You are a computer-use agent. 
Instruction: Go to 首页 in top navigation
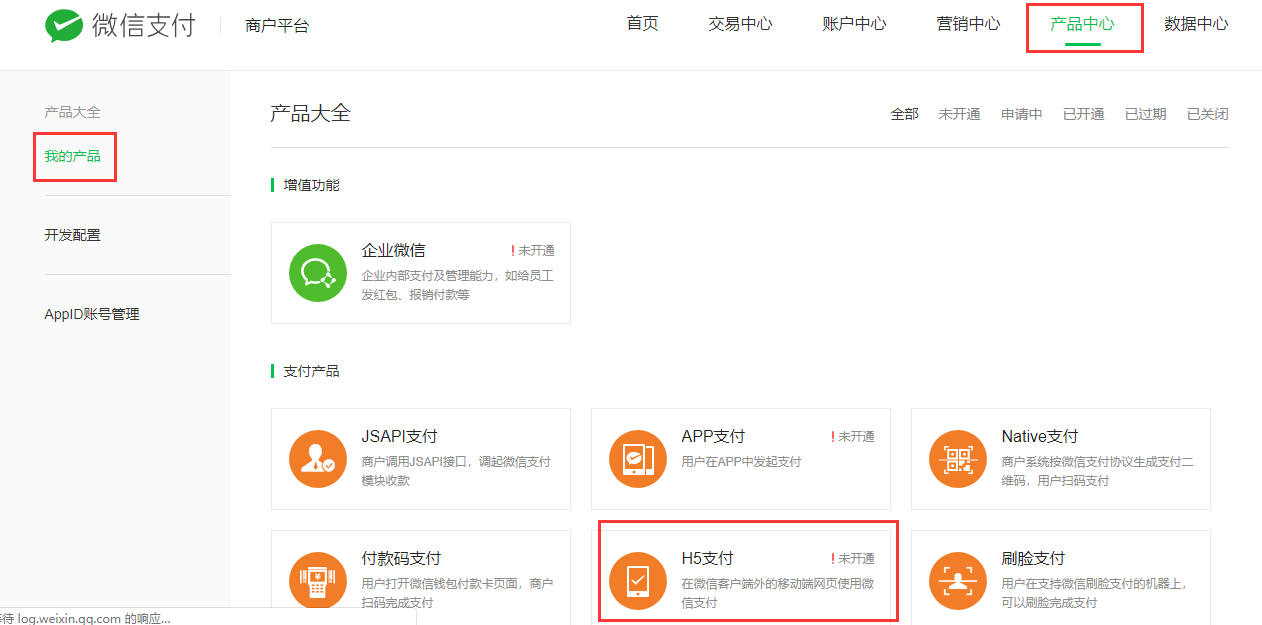pos(642,24)
